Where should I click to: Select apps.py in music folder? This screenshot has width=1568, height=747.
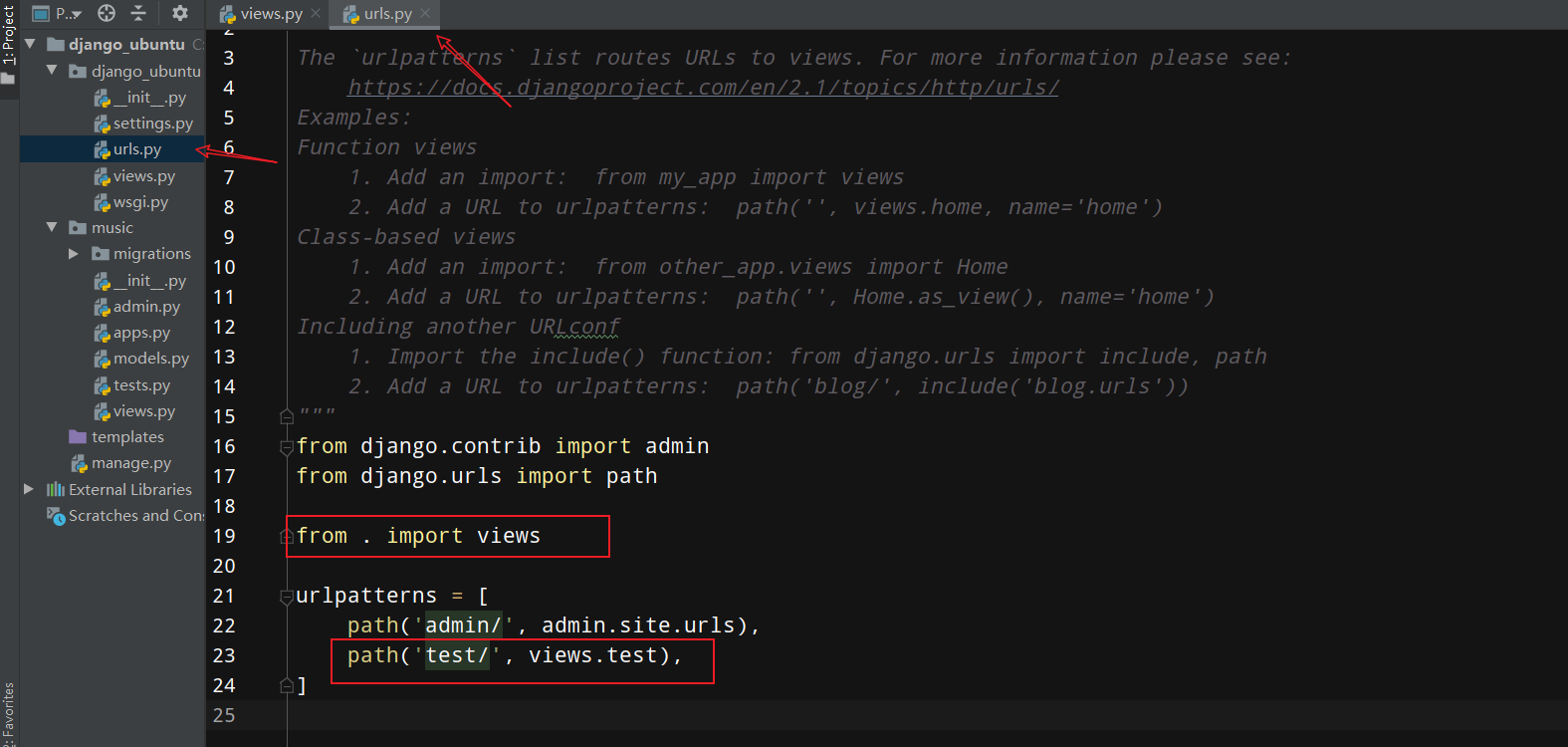pos(141,333)
